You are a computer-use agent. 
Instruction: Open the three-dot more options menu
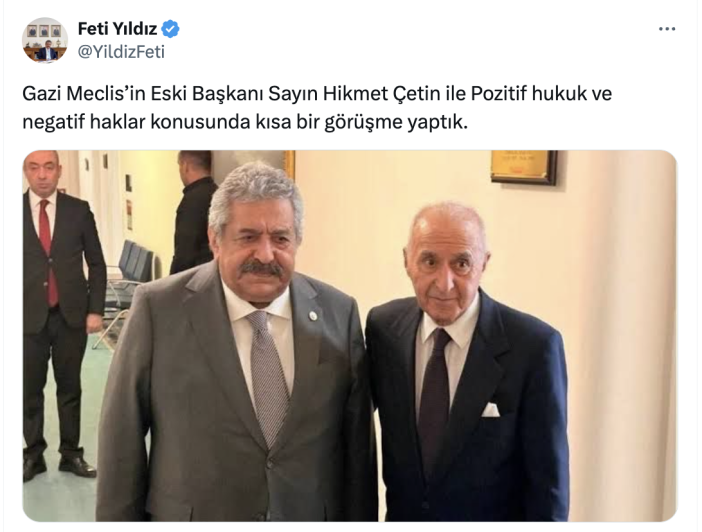(667, 29)
